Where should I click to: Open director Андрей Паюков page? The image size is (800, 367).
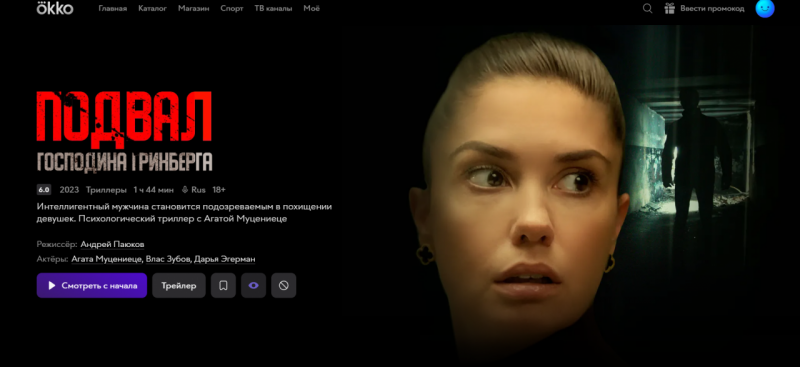(x=112, y=244)
